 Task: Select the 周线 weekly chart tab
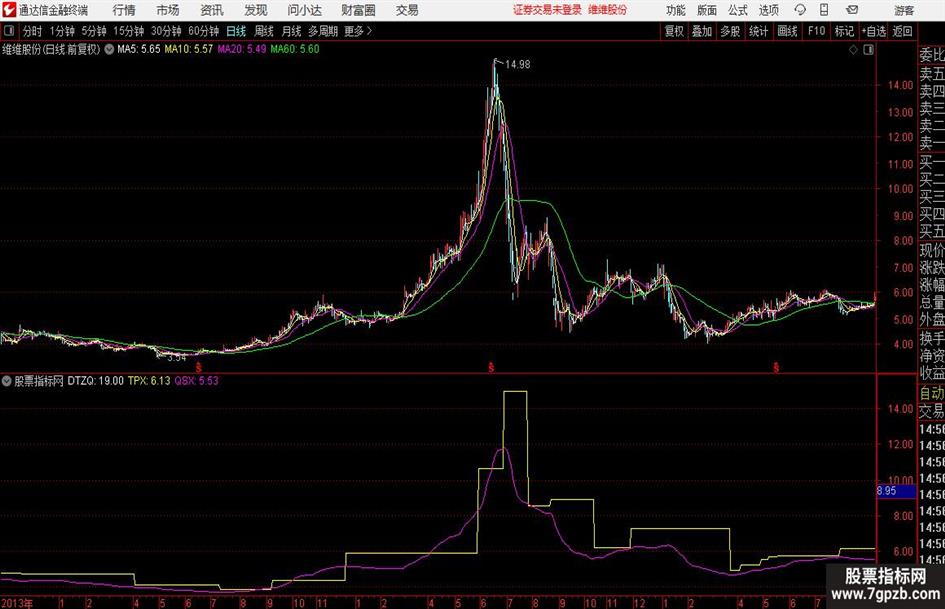264,31
